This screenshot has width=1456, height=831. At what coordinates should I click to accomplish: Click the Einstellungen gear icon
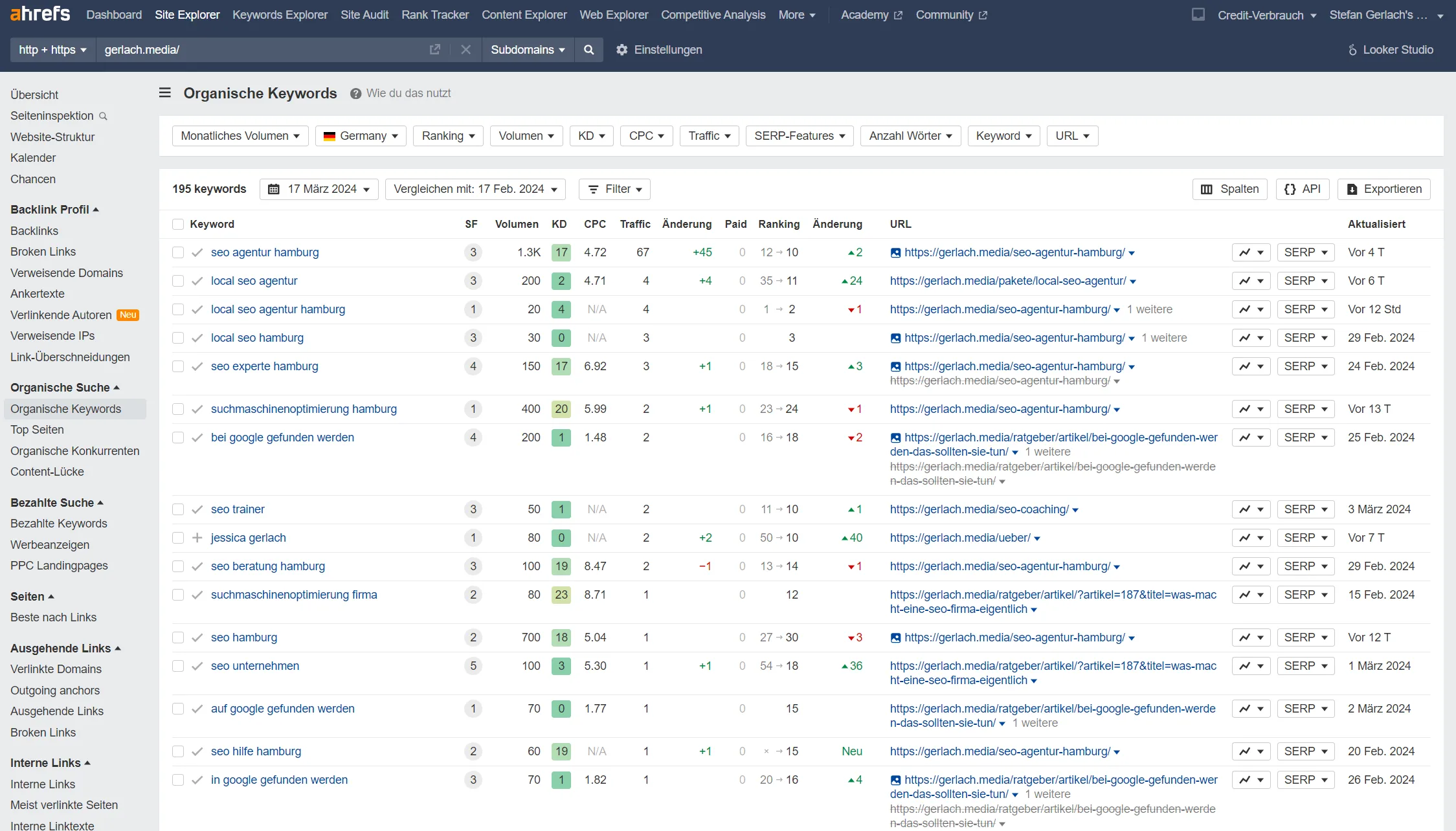coord(622,50)
